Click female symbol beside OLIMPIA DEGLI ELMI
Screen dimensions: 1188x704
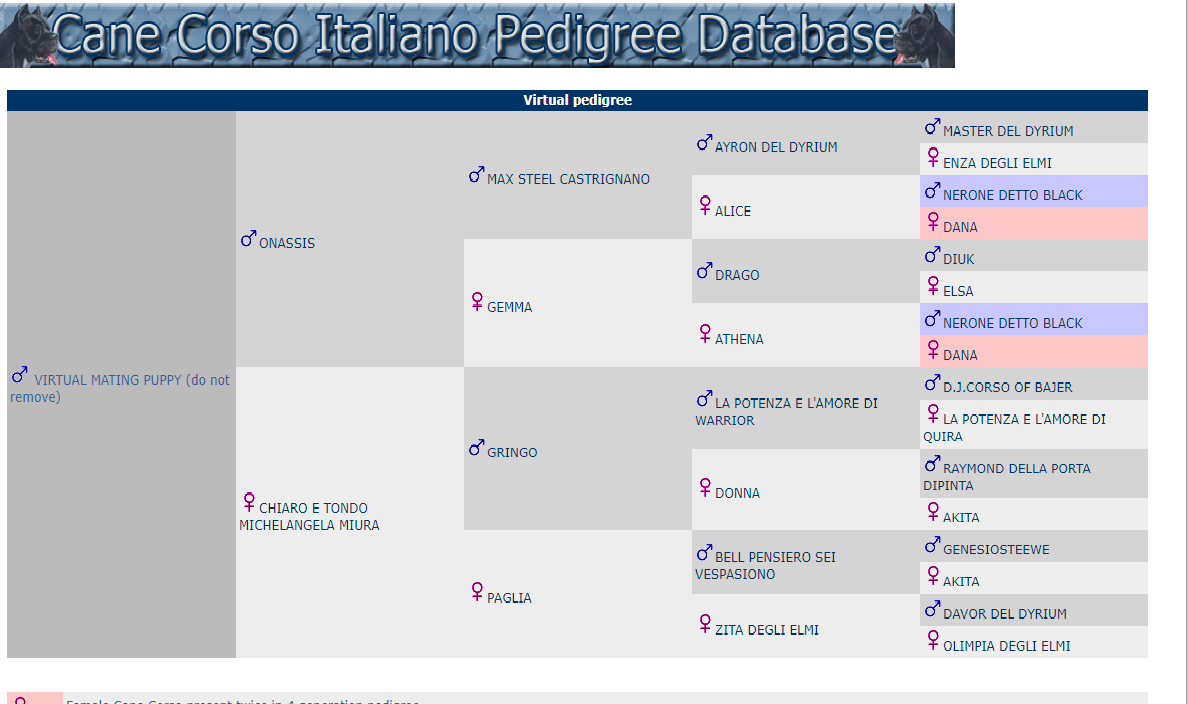tap(933, 640)
